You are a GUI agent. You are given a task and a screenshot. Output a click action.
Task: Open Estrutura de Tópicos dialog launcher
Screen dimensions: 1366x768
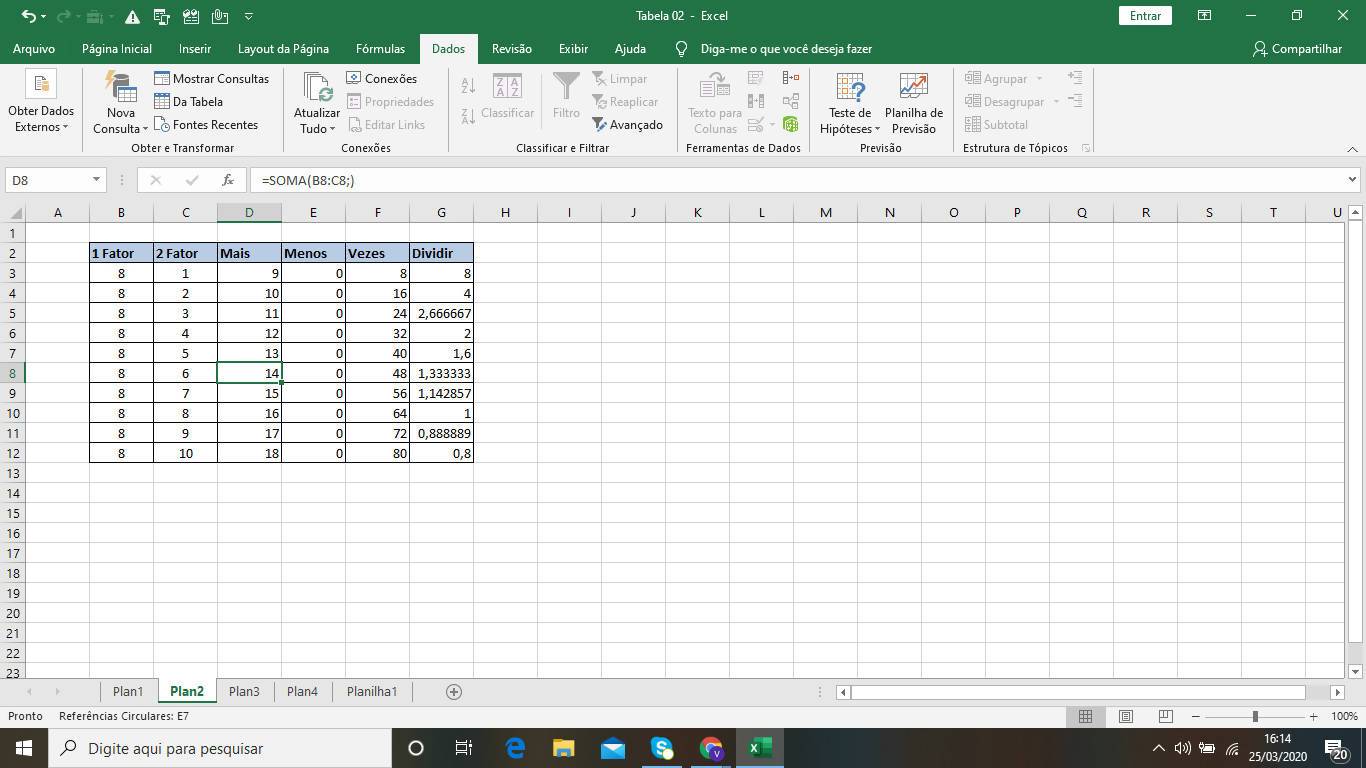pos(1086,148)
